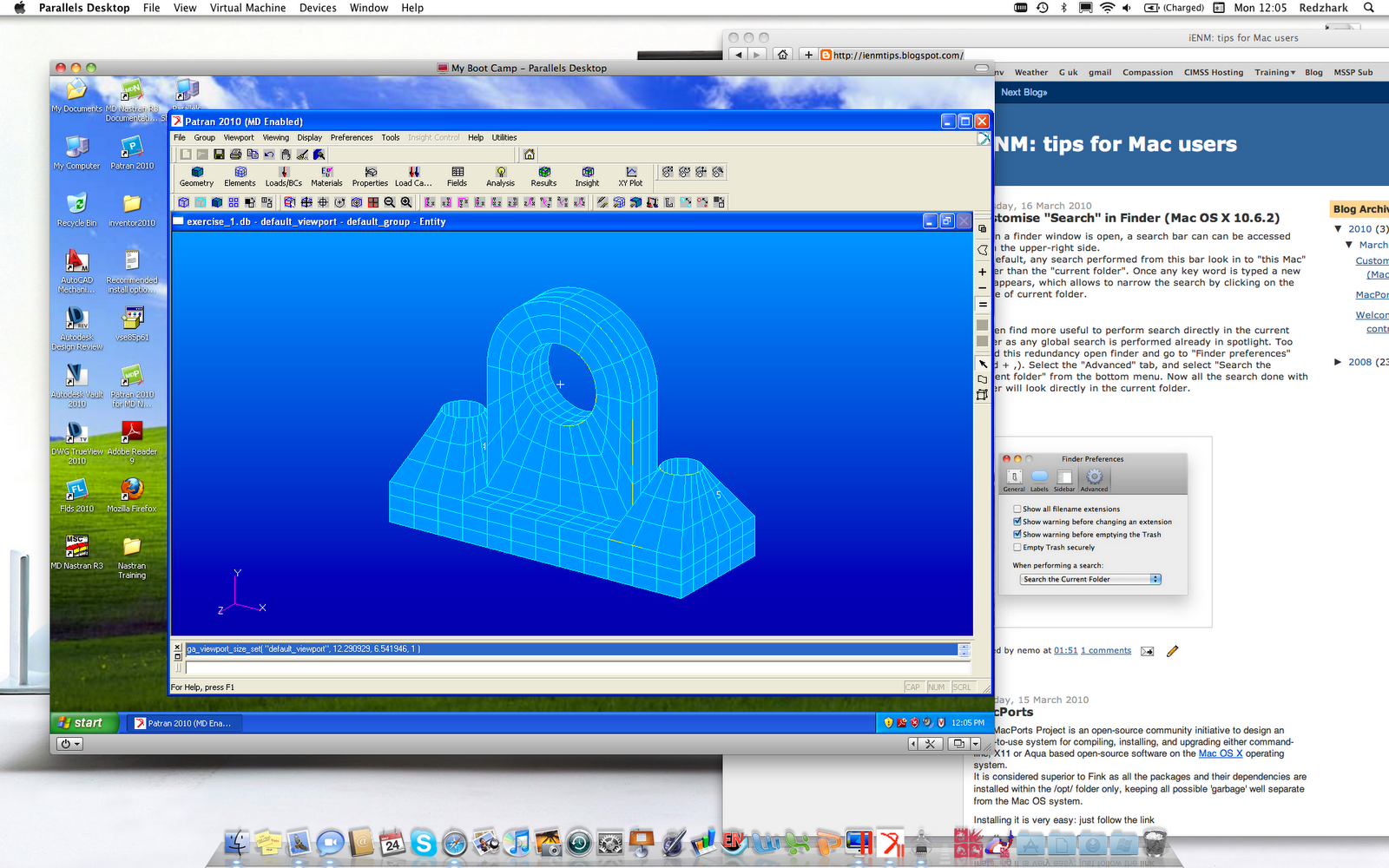
Task: Click the Spotlight search icon in menu bar
Action: [1369, 8]
